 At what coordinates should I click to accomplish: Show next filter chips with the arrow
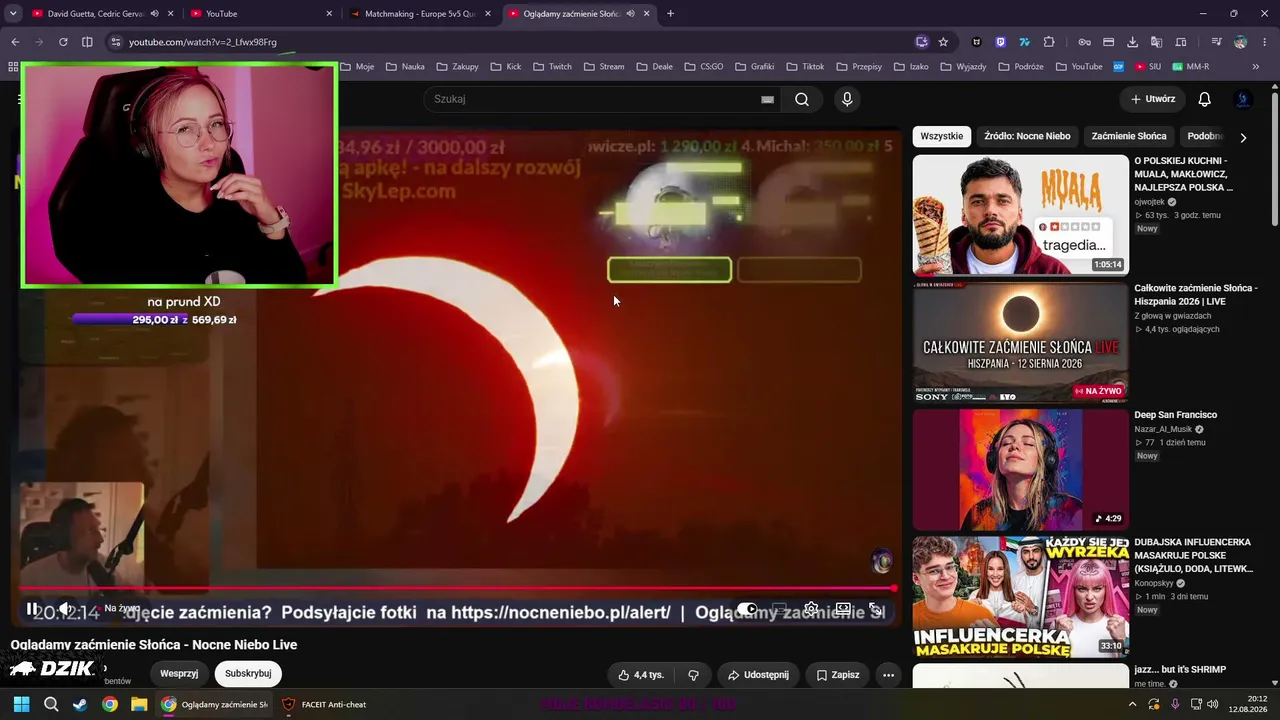(x=1243, y=137)
